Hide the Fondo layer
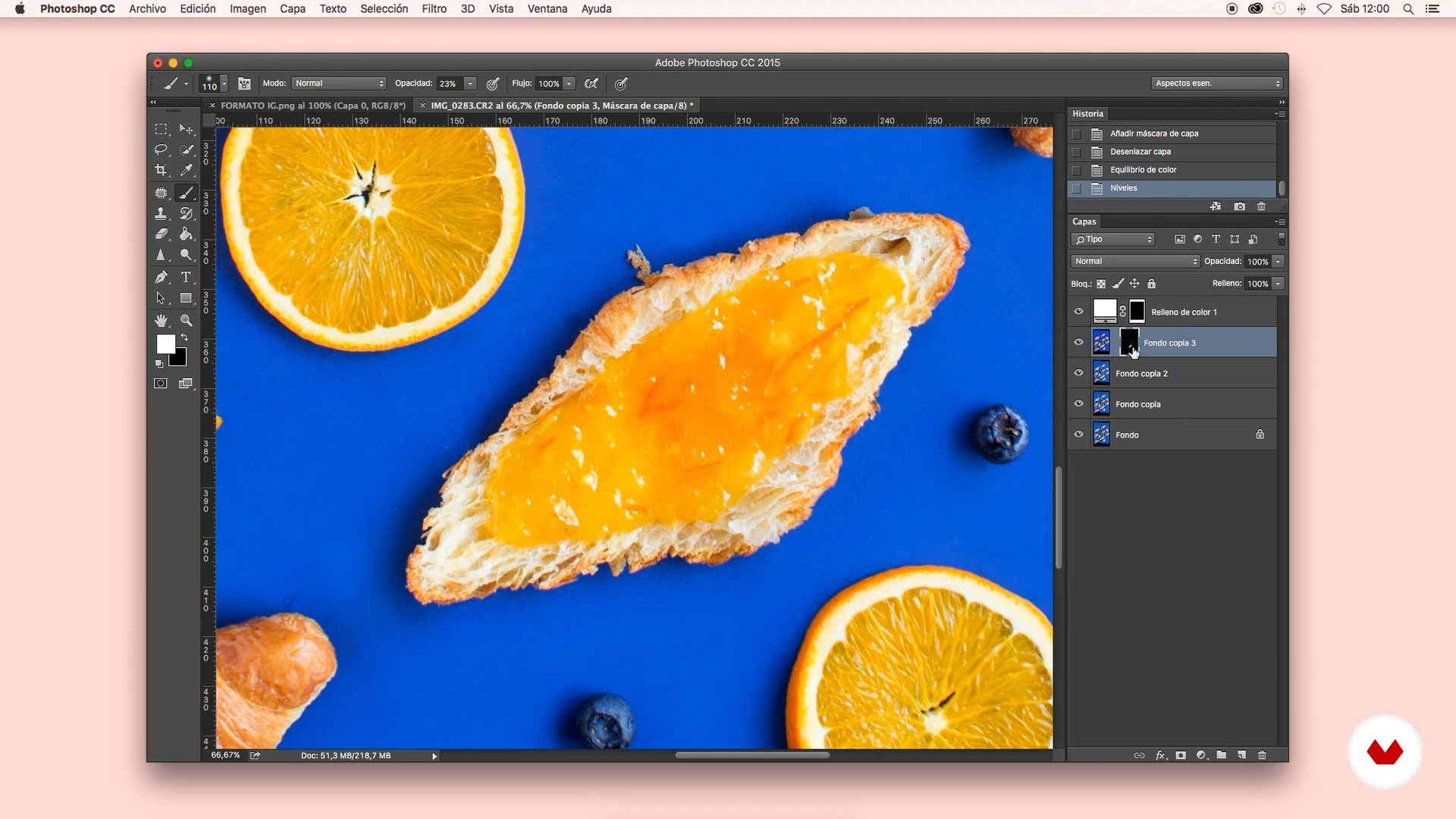 click(x=1078, y=435)
